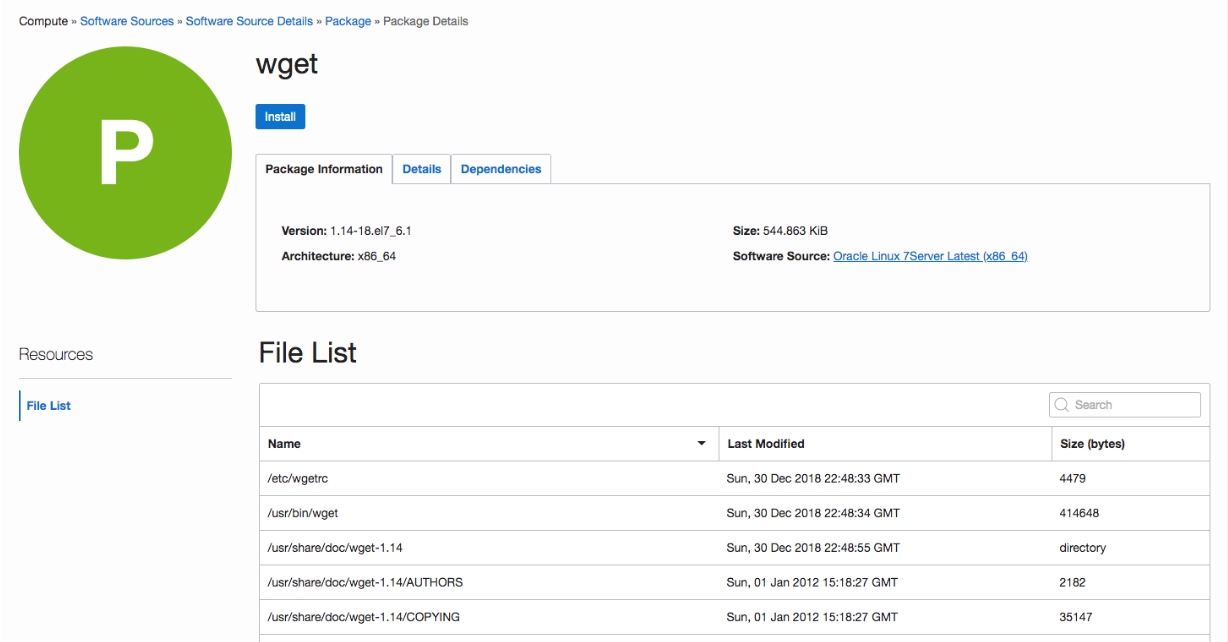This screenshot has height=642, width=1228.
Task: Switch to the Details tab
Action: pyautogui.click(x=421, y=169)
